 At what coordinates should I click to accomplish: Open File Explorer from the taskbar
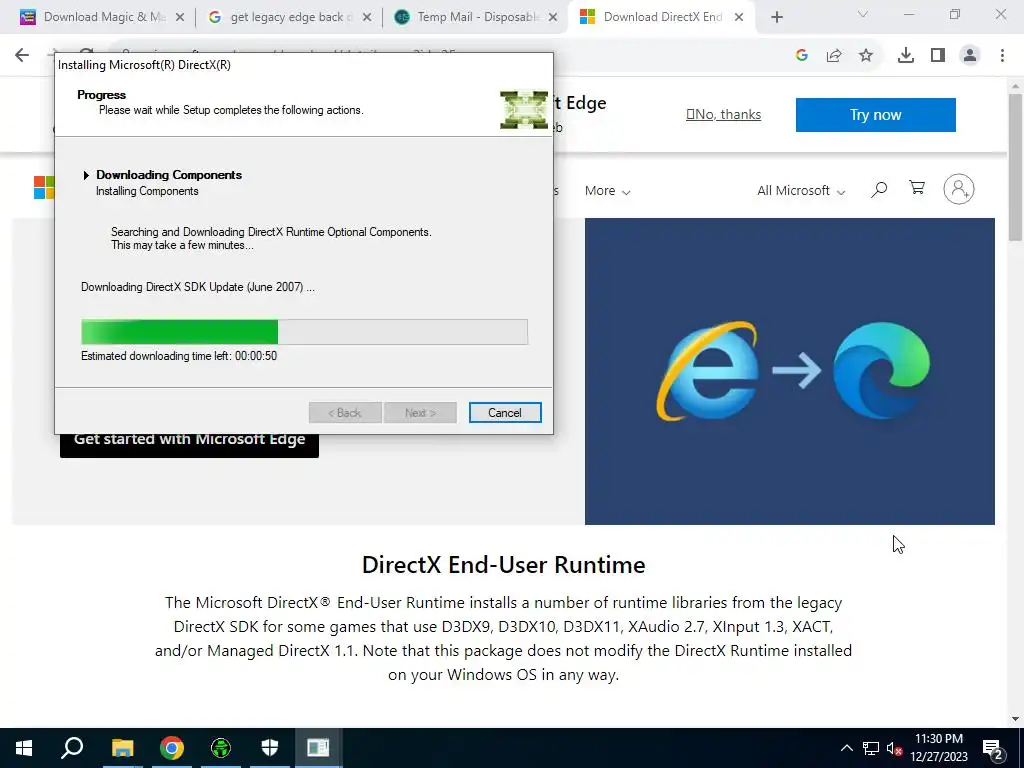pyautogui.click(x=122, y=748)
